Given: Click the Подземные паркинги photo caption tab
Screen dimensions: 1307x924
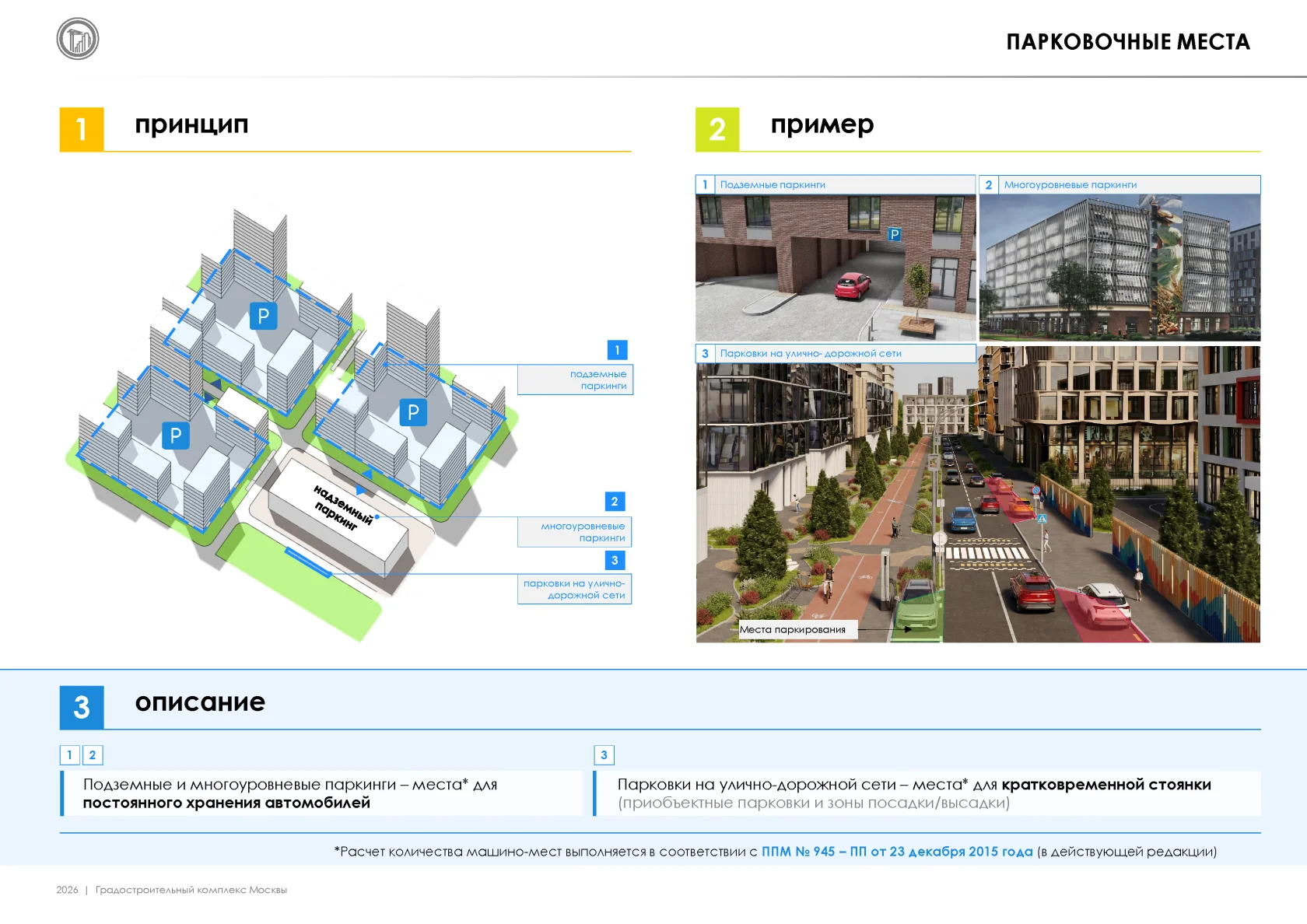Looking at the screenshot, I should coord(836,184).
